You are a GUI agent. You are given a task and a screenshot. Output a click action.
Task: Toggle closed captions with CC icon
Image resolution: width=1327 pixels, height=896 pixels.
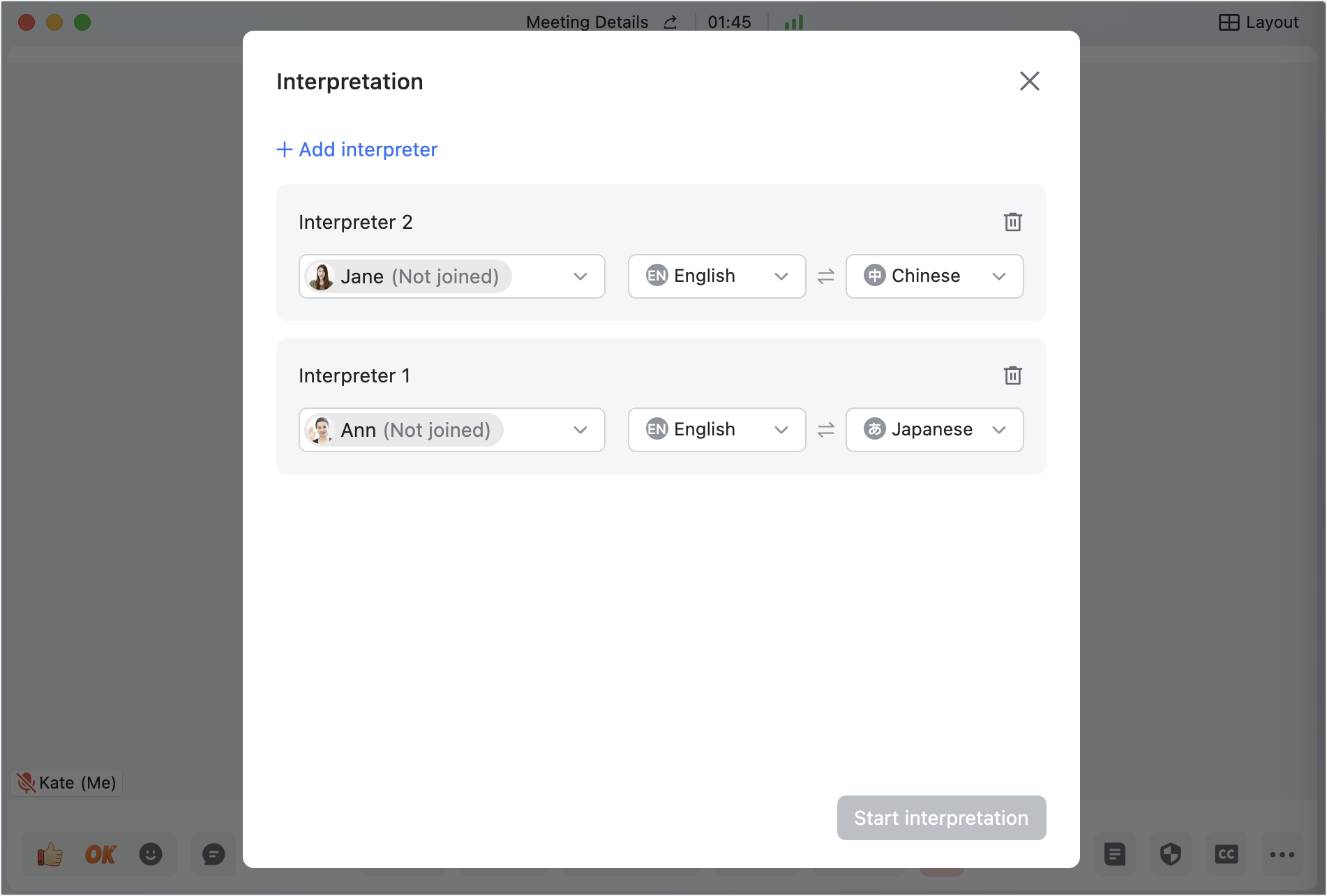[x=1226, y=854]
